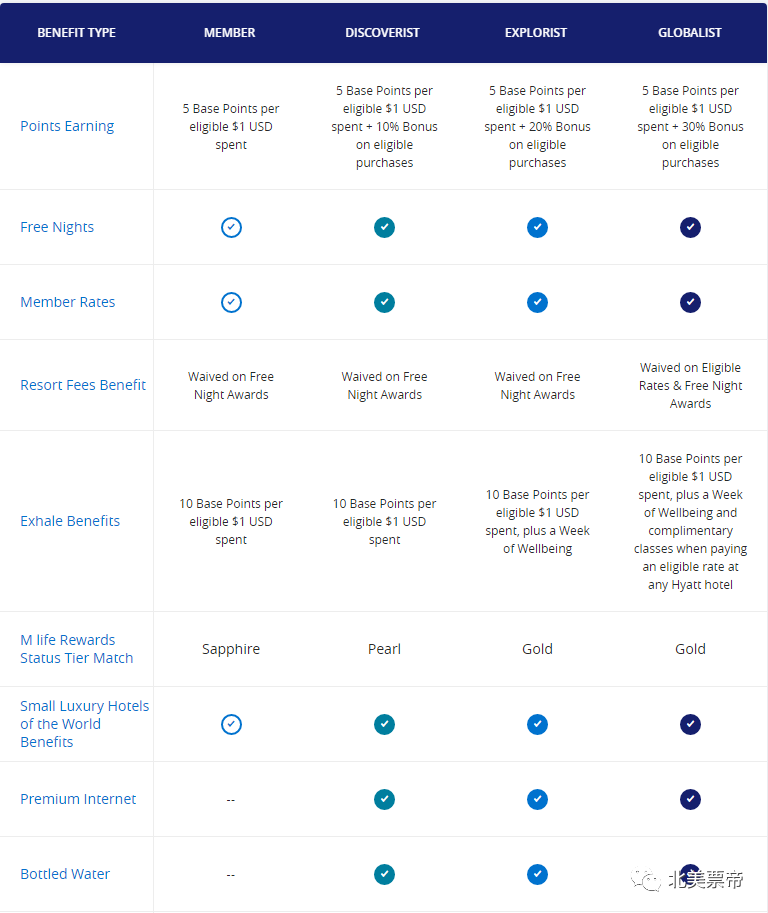Select the EXPLORIST column header
Viewport: 768px width, 913px height.
536,33
